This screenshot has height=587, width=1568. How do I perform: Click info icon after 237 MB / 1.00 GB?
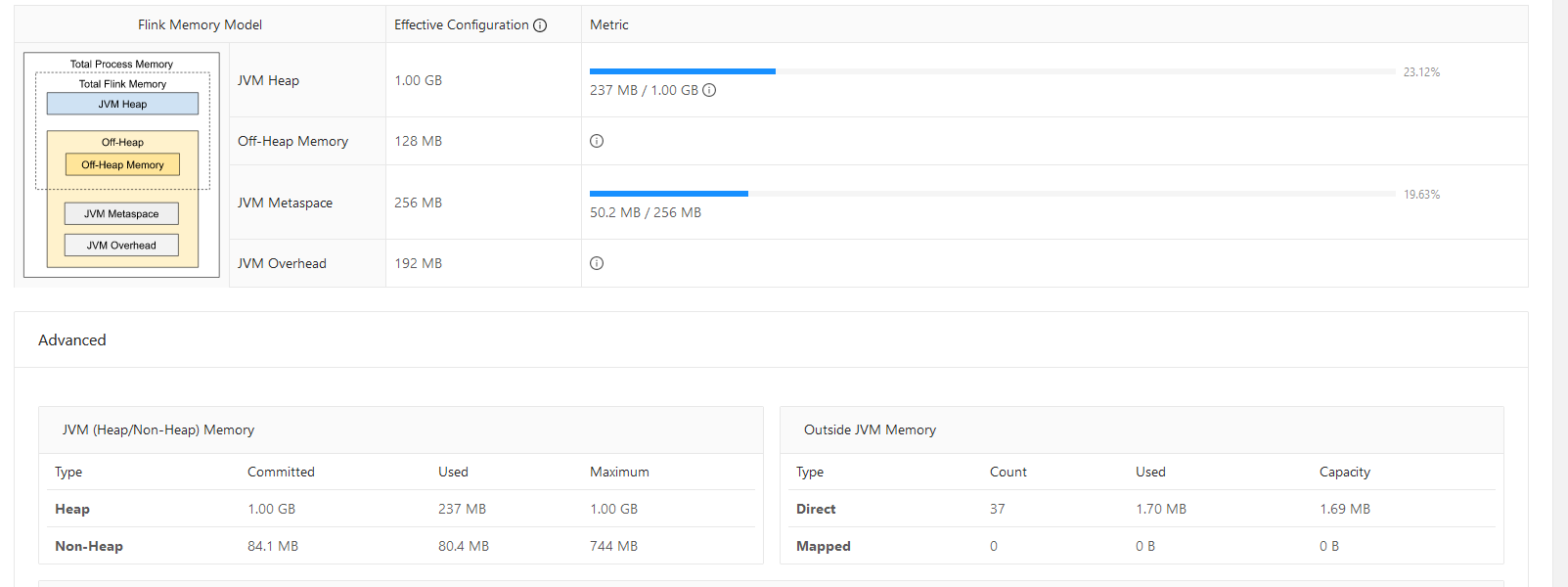click(x=709, y=90)
